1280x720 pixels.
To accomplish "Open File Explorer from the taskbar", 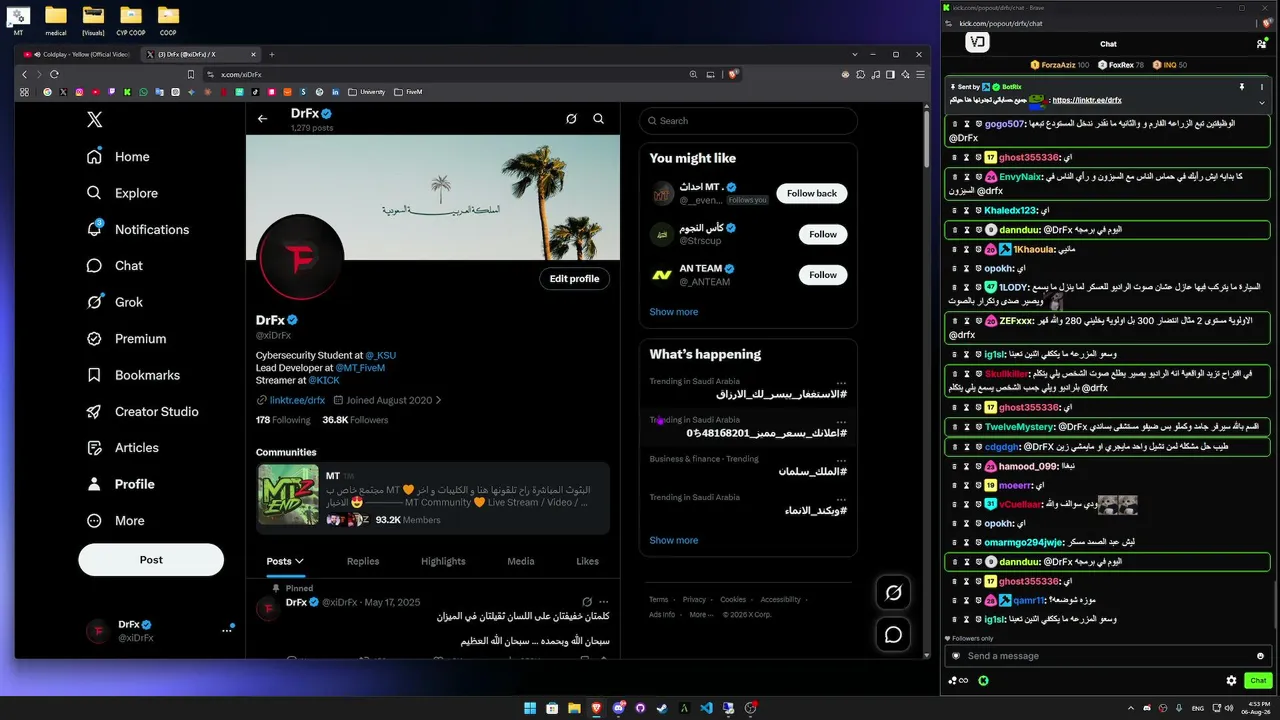I will pos(574,708).
